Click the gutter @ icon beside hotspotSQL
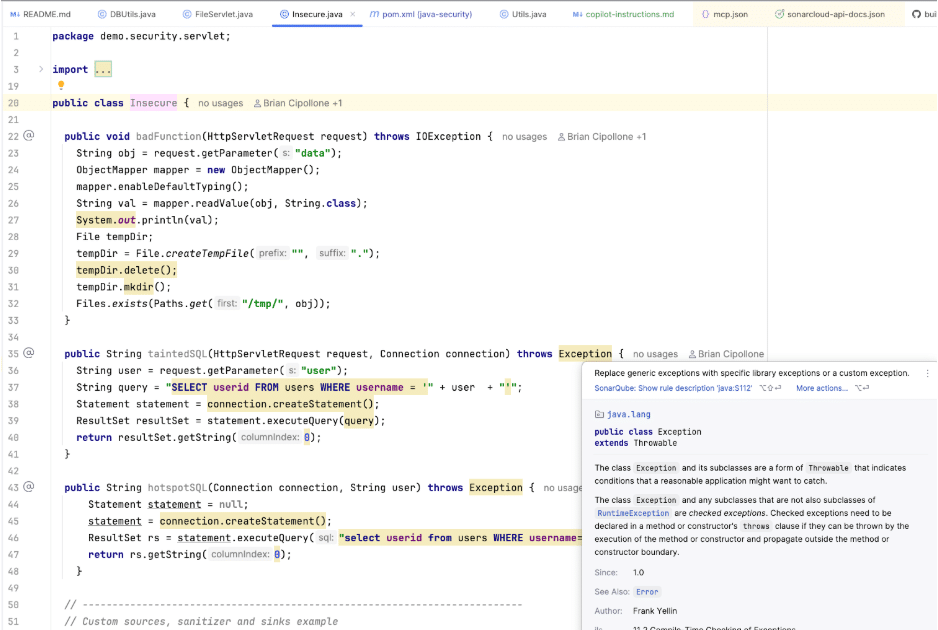 29,487
